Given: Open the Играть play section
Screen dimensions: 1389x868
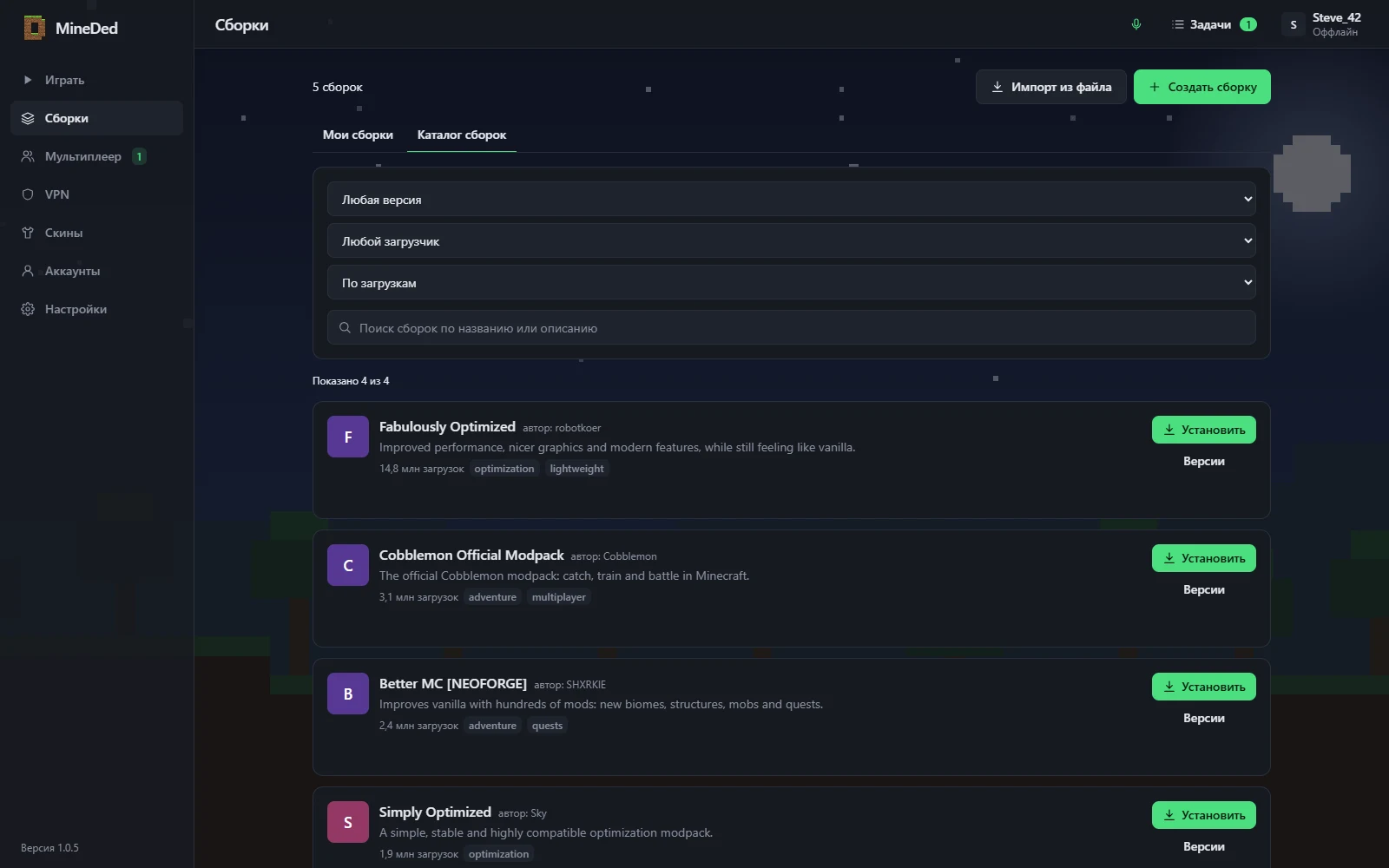Looking at the screenshot, I should (96, 80).
